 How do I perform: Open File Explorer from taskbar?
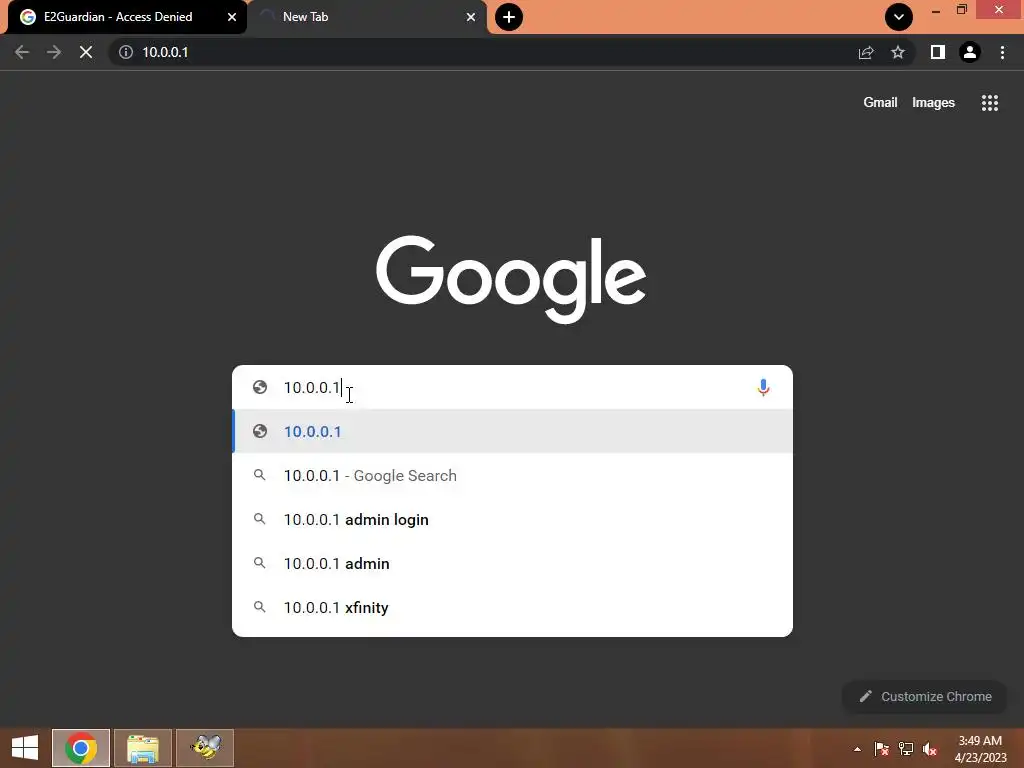point(143,748)
